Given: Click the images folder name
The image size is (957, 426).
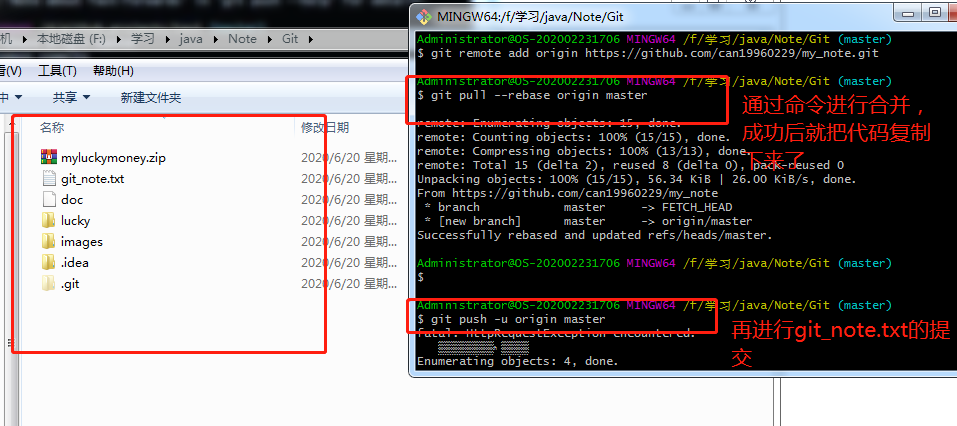Looking at the screenshot, I should (x=81, y=242).
